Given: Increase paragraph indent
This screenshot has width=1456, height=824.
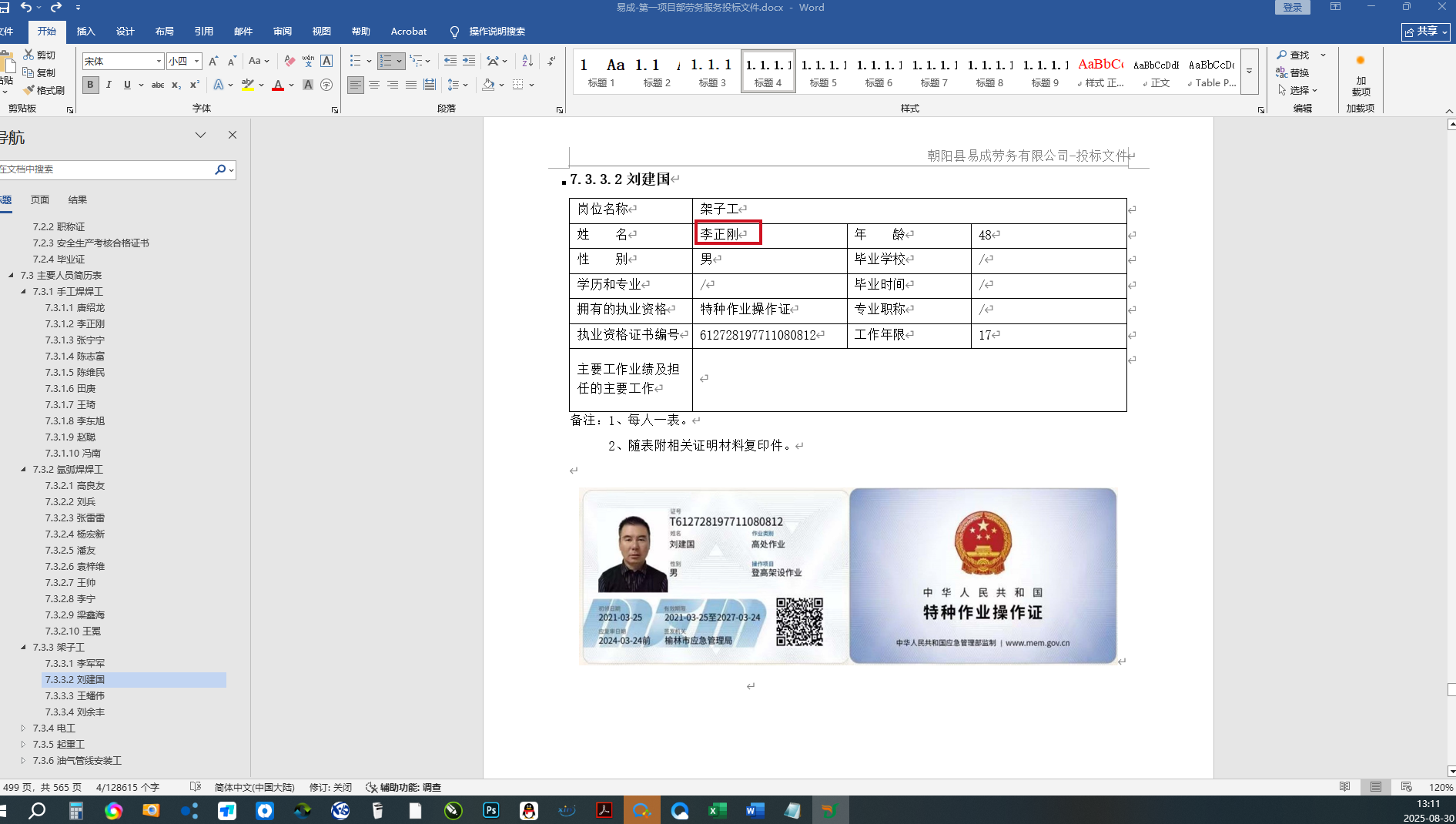Looking at the screenshot, I should pos(469,61).
